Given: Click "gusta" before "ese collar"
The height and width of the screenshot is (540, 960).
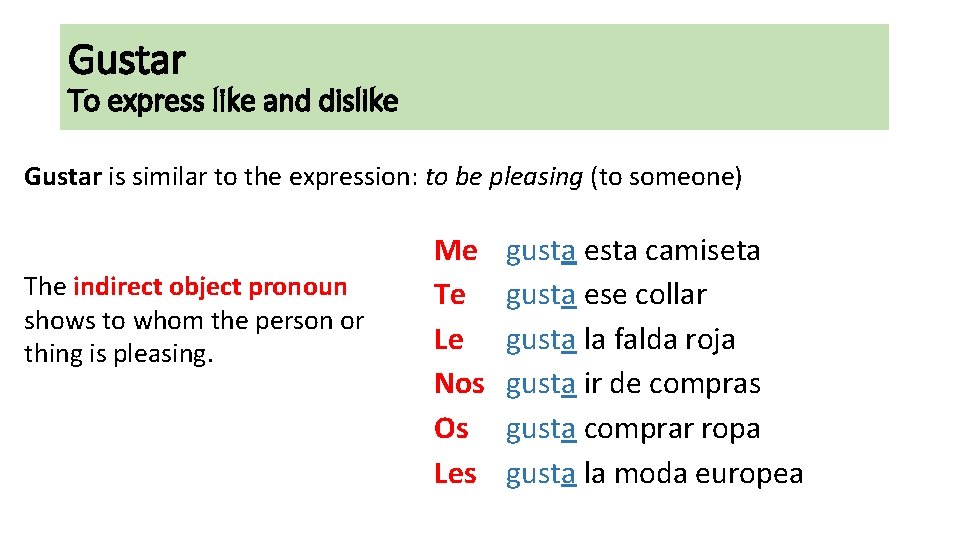Looking at the screenshot, I should click(541, 295).
